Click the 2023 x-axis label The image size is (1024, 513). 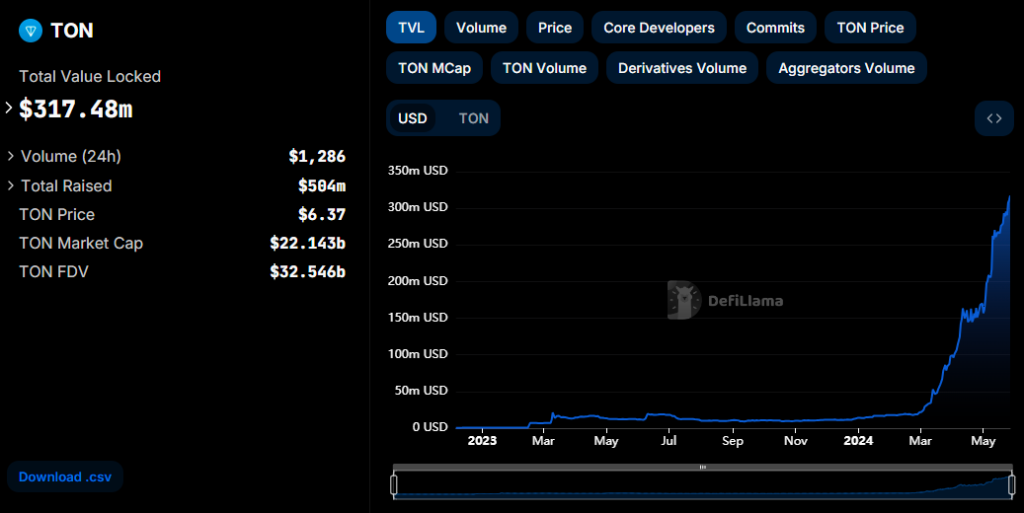[x=482, y=441]
